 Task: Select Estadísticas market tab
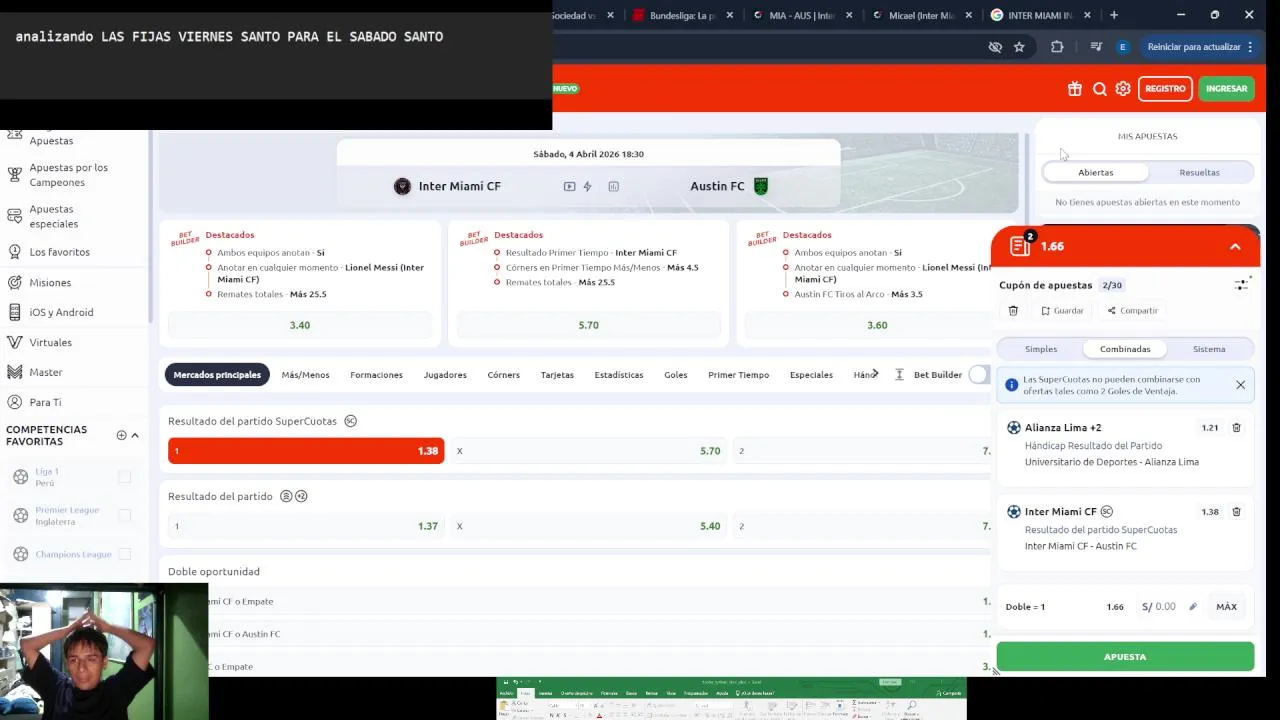point(619,375)
